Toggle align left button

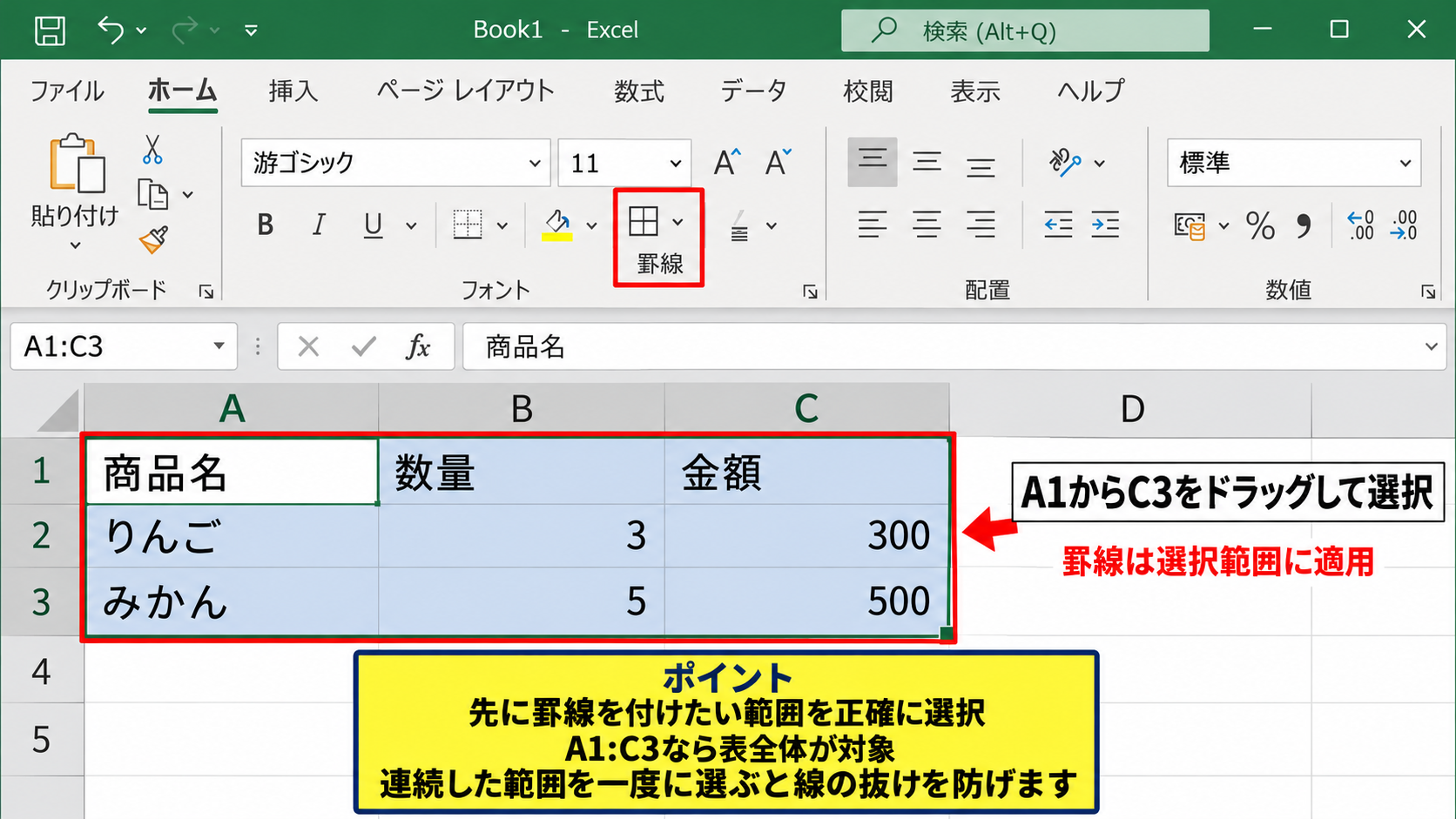pos(873,225)
